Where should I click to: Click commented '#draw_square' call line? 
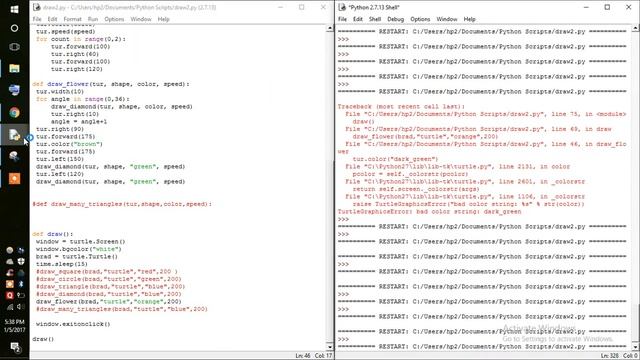[107, 271]
